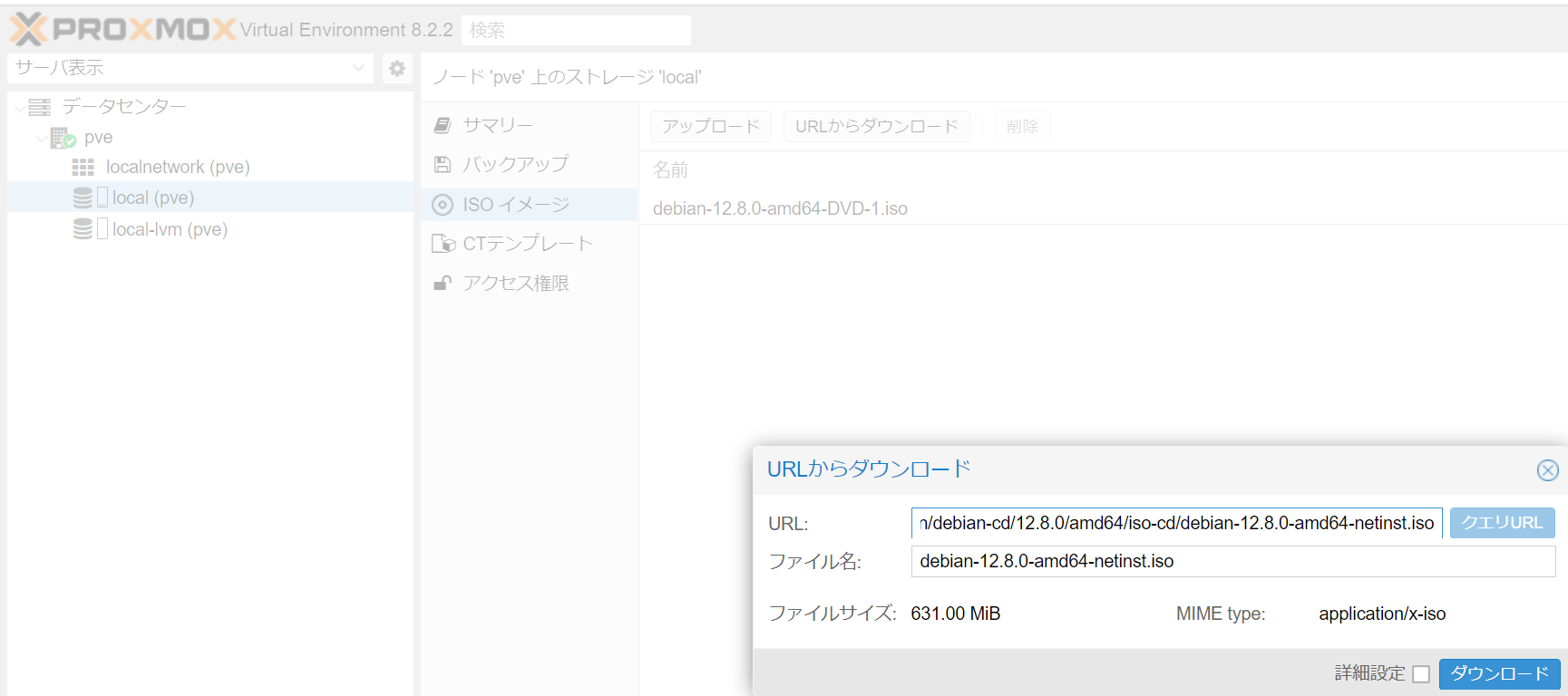Select local-lvm (pve) in the tree
This screenshot has height=696, width=1568.
coord(170,229)
